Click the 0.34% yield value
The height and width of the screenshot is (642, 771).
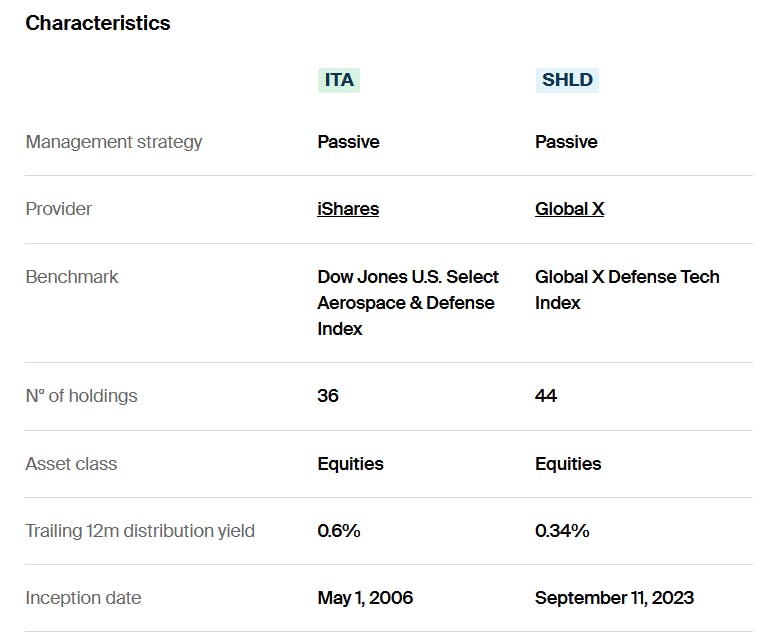point(562,531)
